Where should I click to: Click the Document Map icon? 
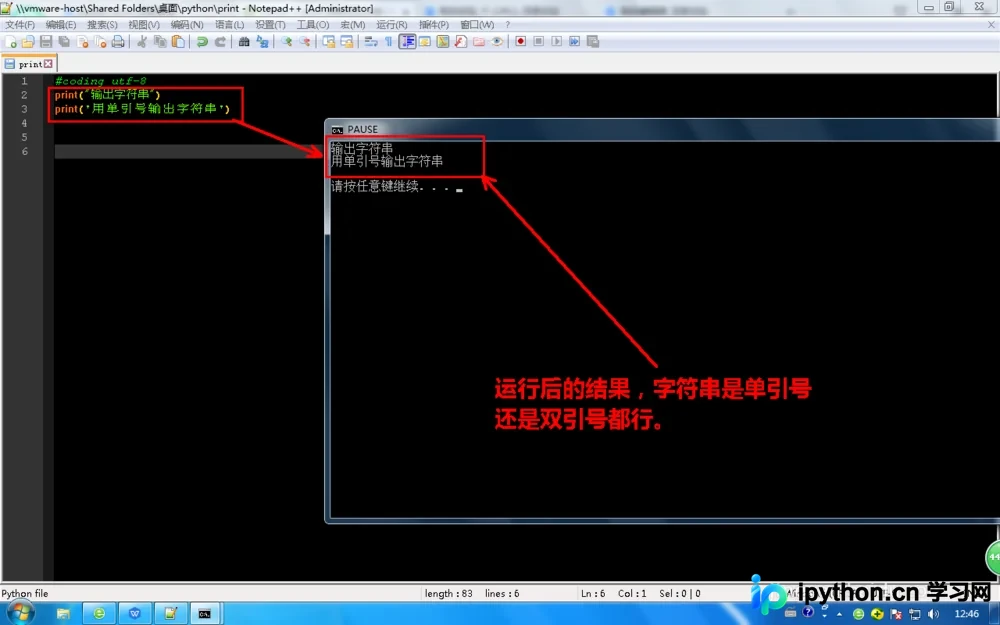tap(443, 41)
